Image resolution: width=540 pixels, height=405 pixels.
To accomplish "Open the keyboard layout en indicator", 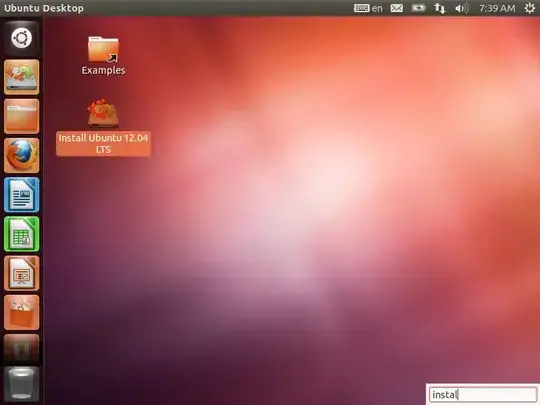I will [368, 8].
